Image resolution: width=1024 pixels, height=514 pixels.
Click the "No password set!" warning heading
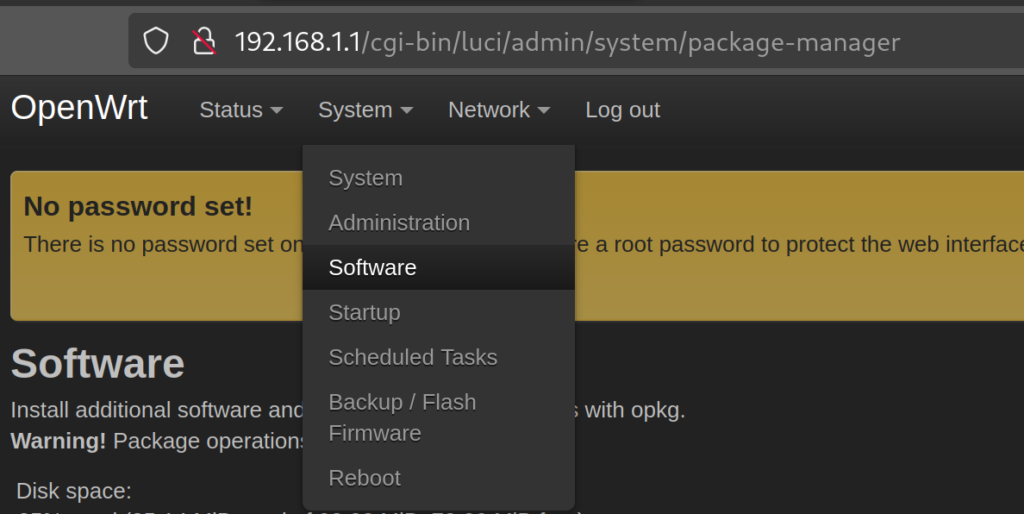click(x=138, y=207)
